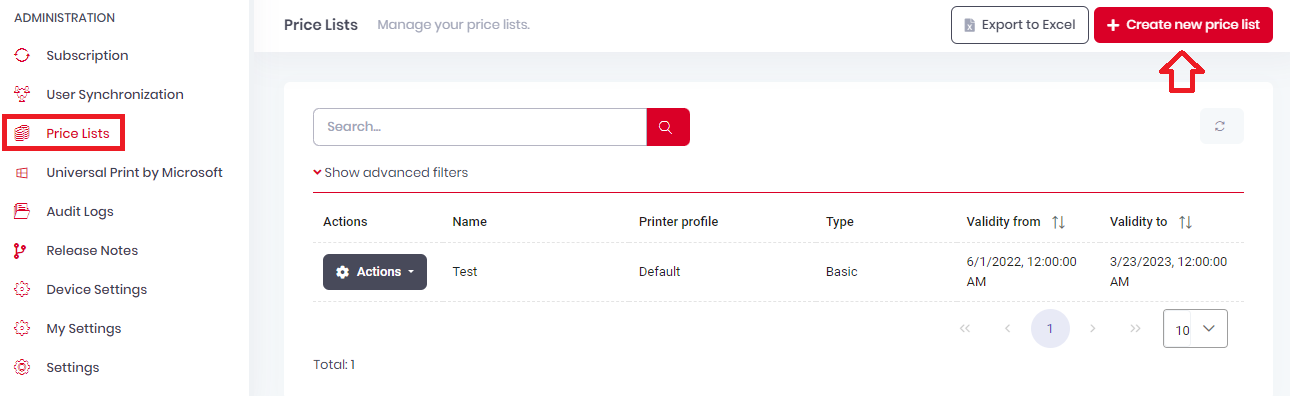
Task: Sort by Validity to column arrows
Action: [x=1185, y=222]
